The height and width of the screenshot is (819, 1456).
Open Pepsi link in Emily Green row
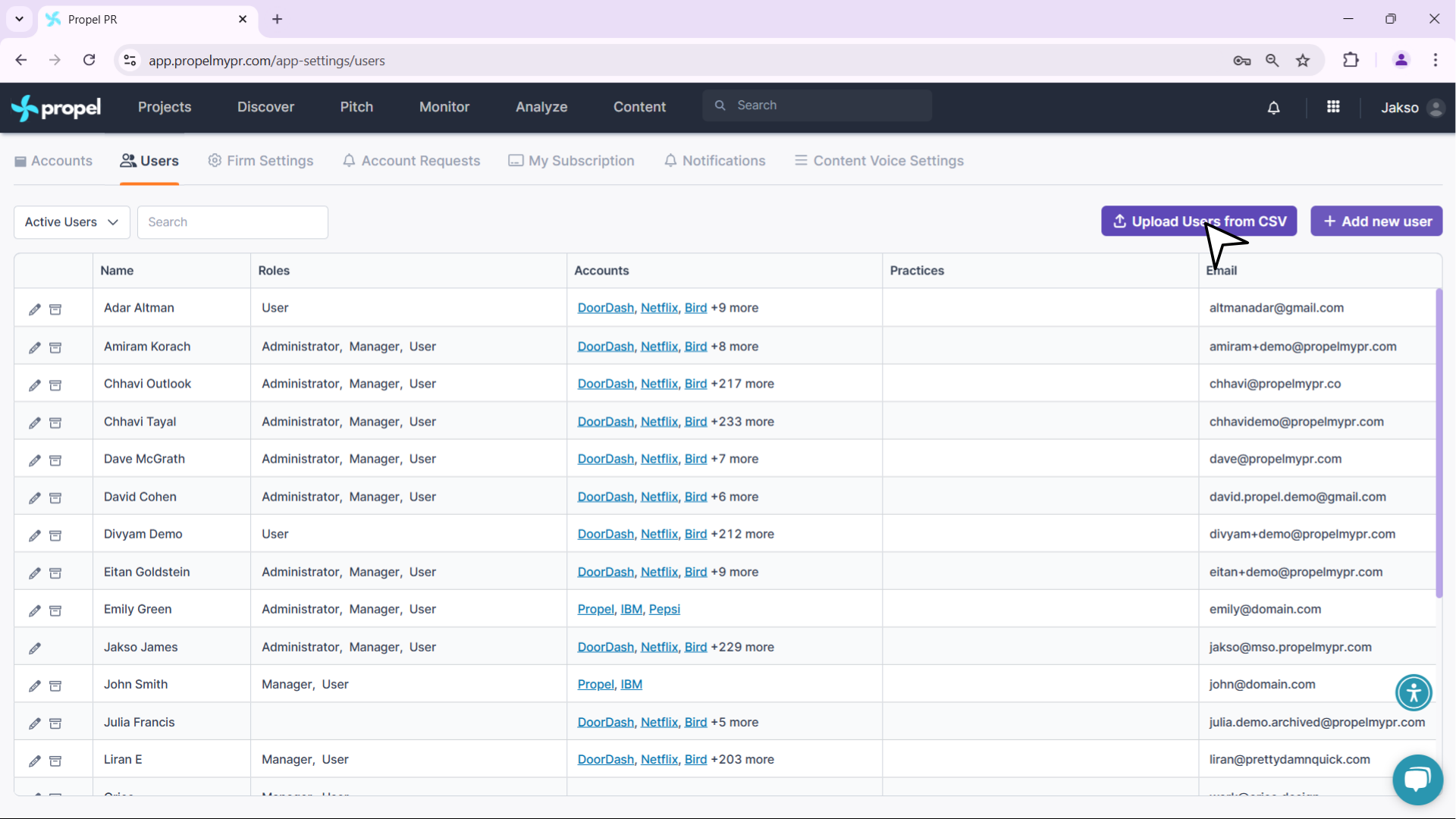coord(664,609)
